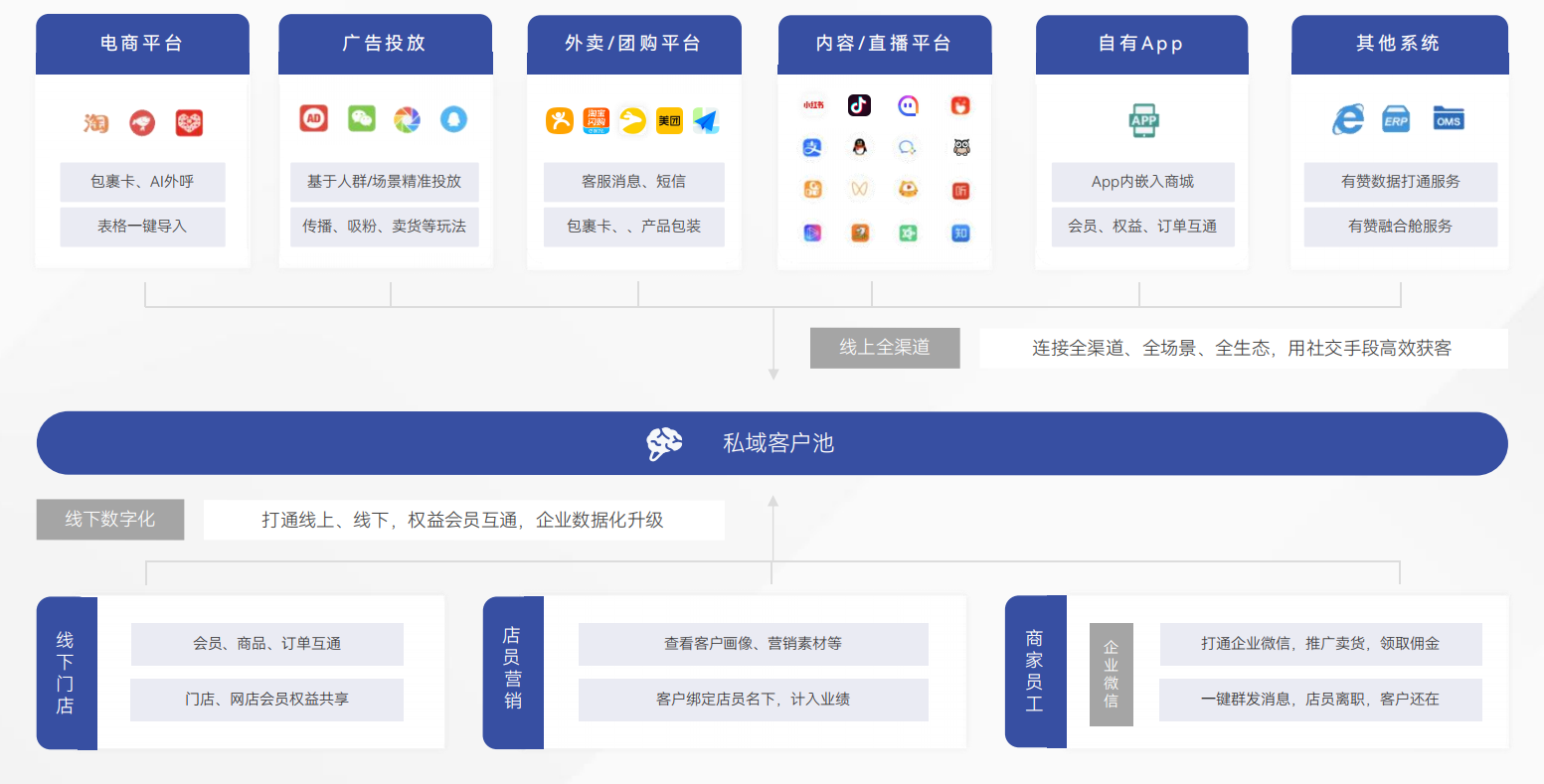Screen dimensions: 1544x784
Task: Click the red 听 icon
Action: 960,191
